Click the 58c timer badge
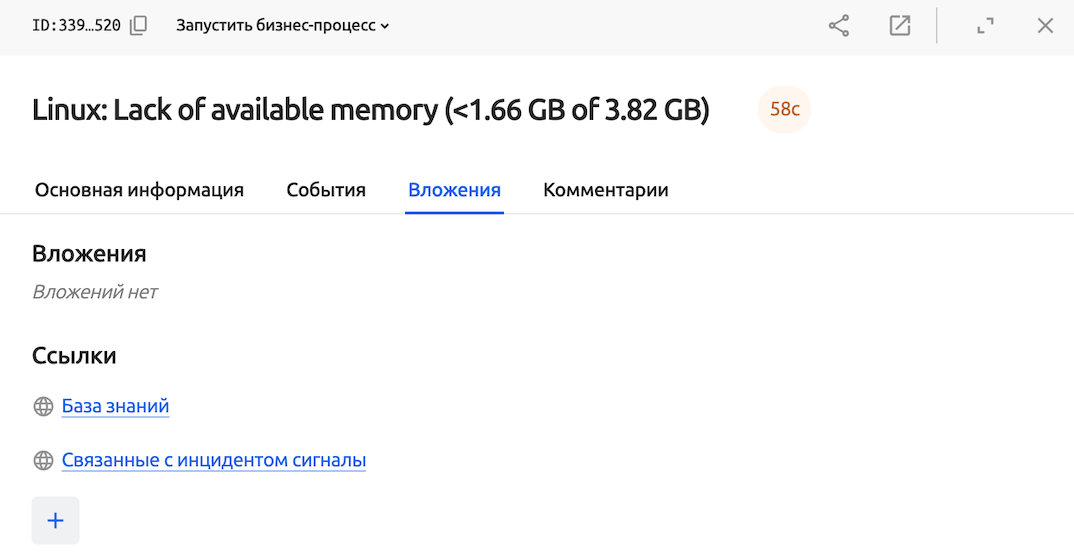 point(784,109)
